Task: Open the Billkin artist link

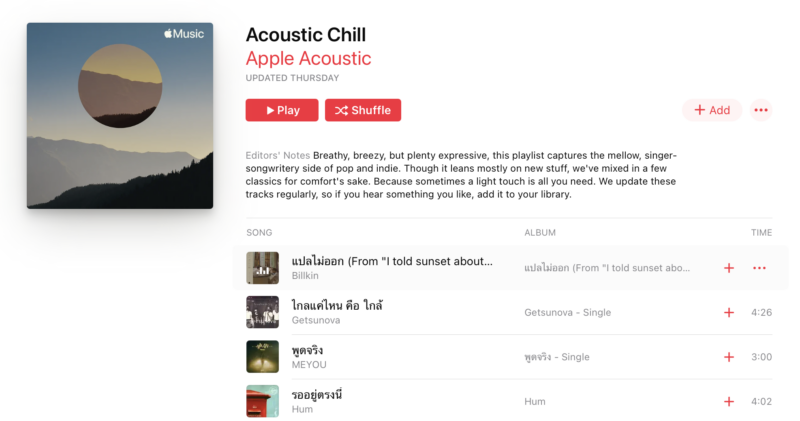Action: tap(305, 276)
